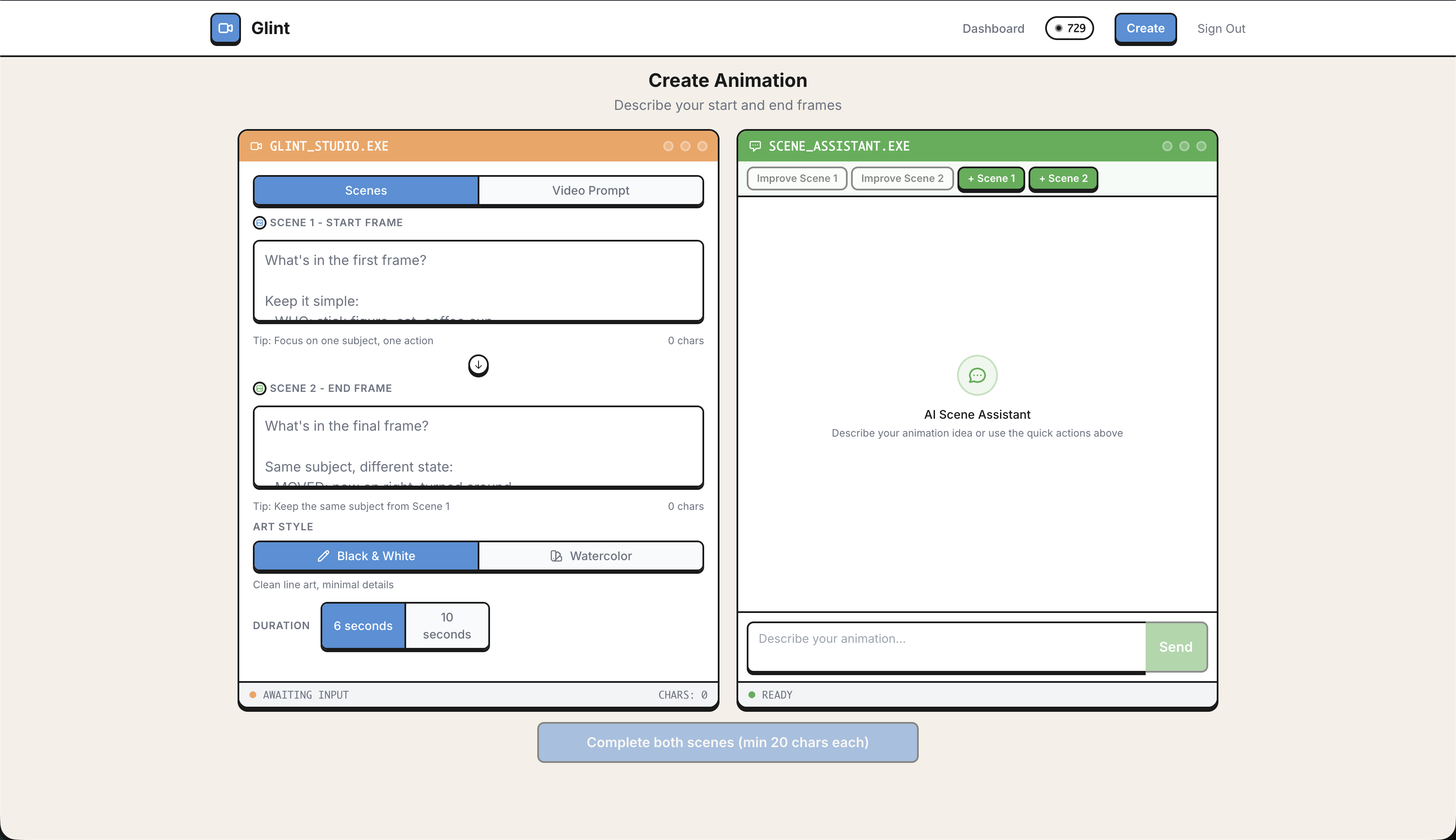Choose the 10 seconds duration
Image resolution: width=1456 pixels, height=840 pixels.
click(447, 625)
